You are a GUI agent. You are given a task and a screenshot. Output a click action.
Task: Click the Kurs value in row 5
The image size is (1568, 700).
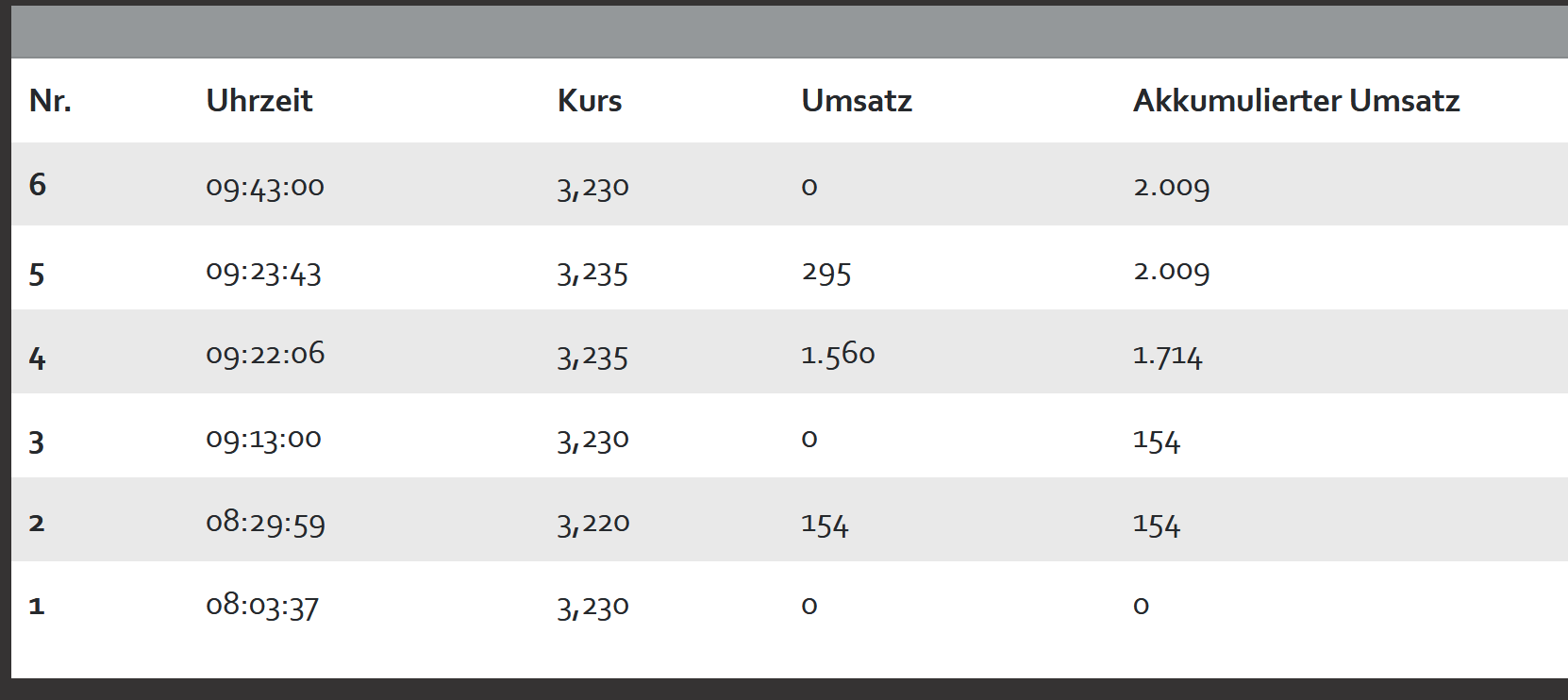(x=592, y=274)
